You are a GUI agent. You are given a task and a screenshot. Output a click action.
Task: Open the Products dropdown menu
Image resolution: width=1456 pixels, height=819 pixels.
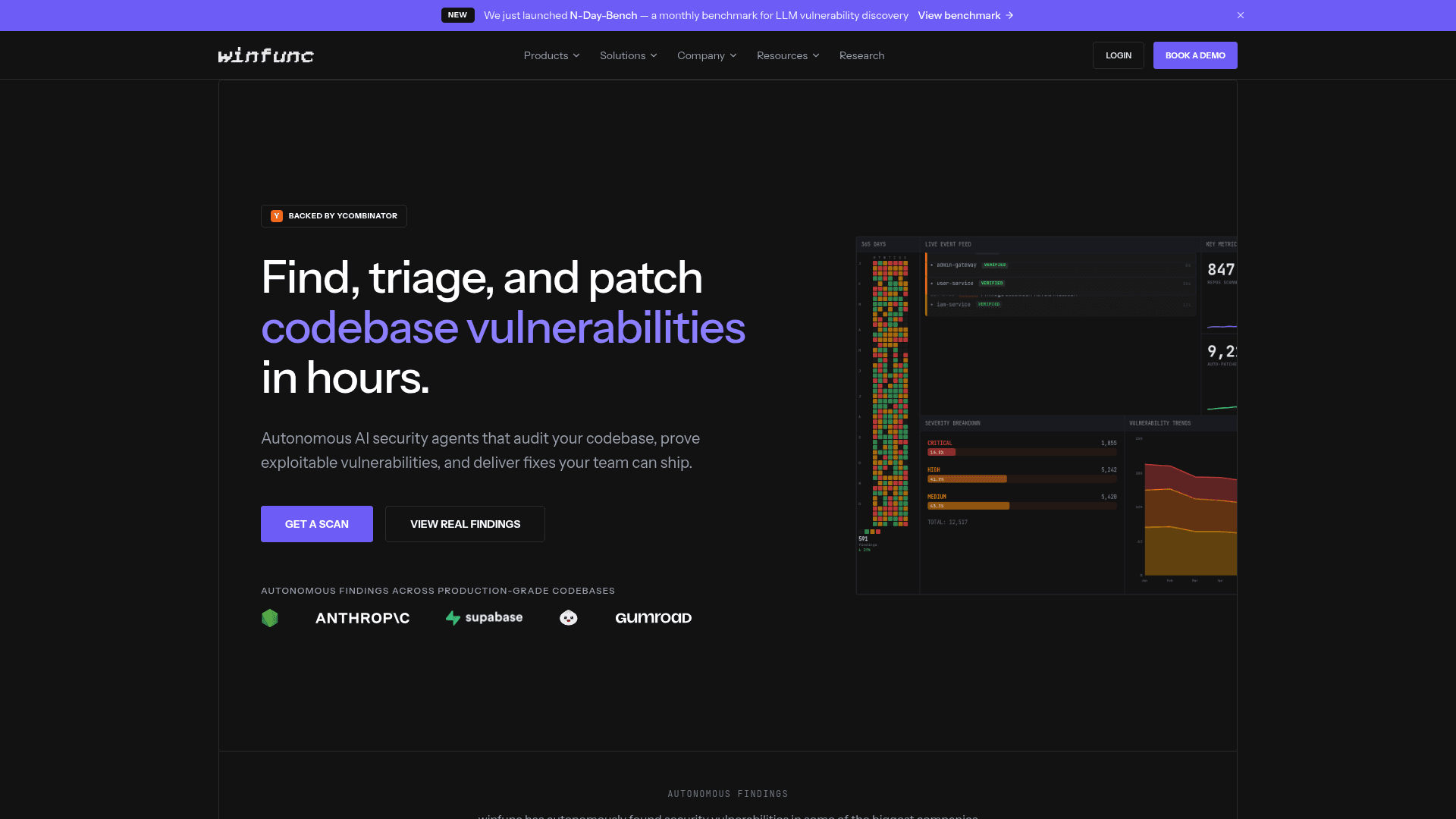click(x=551, y=55)
